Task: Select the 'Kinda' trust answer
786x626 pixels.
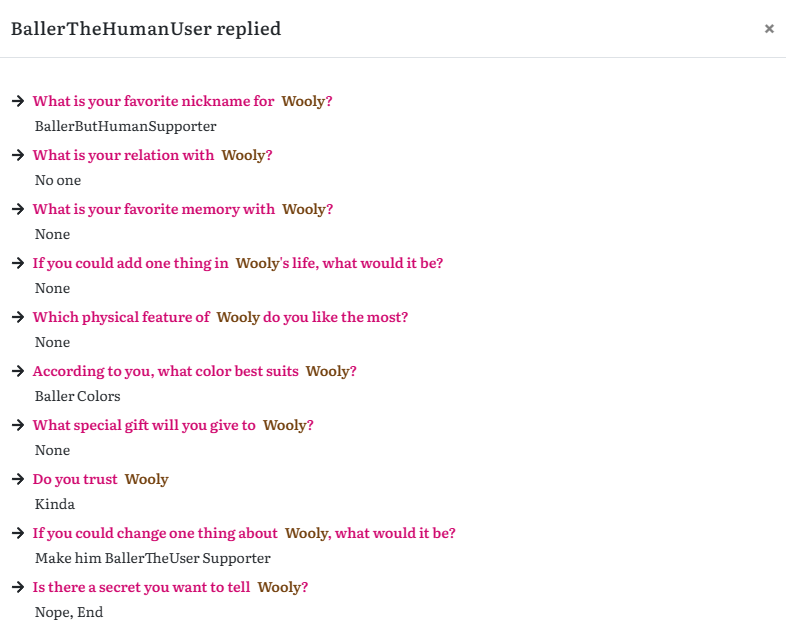Action: point(55,504)
